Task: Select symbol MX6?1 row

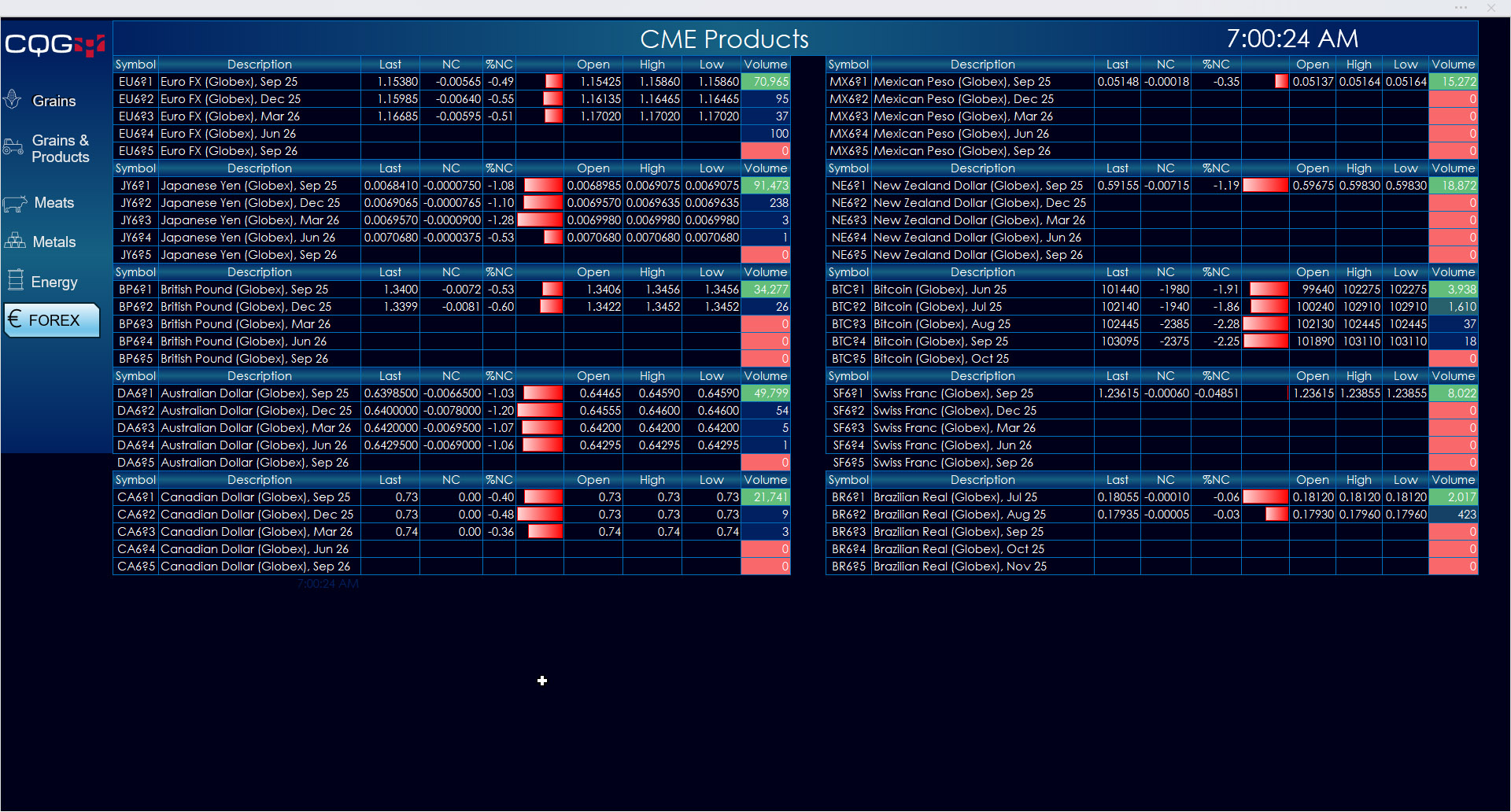Action: coord(848,82)
